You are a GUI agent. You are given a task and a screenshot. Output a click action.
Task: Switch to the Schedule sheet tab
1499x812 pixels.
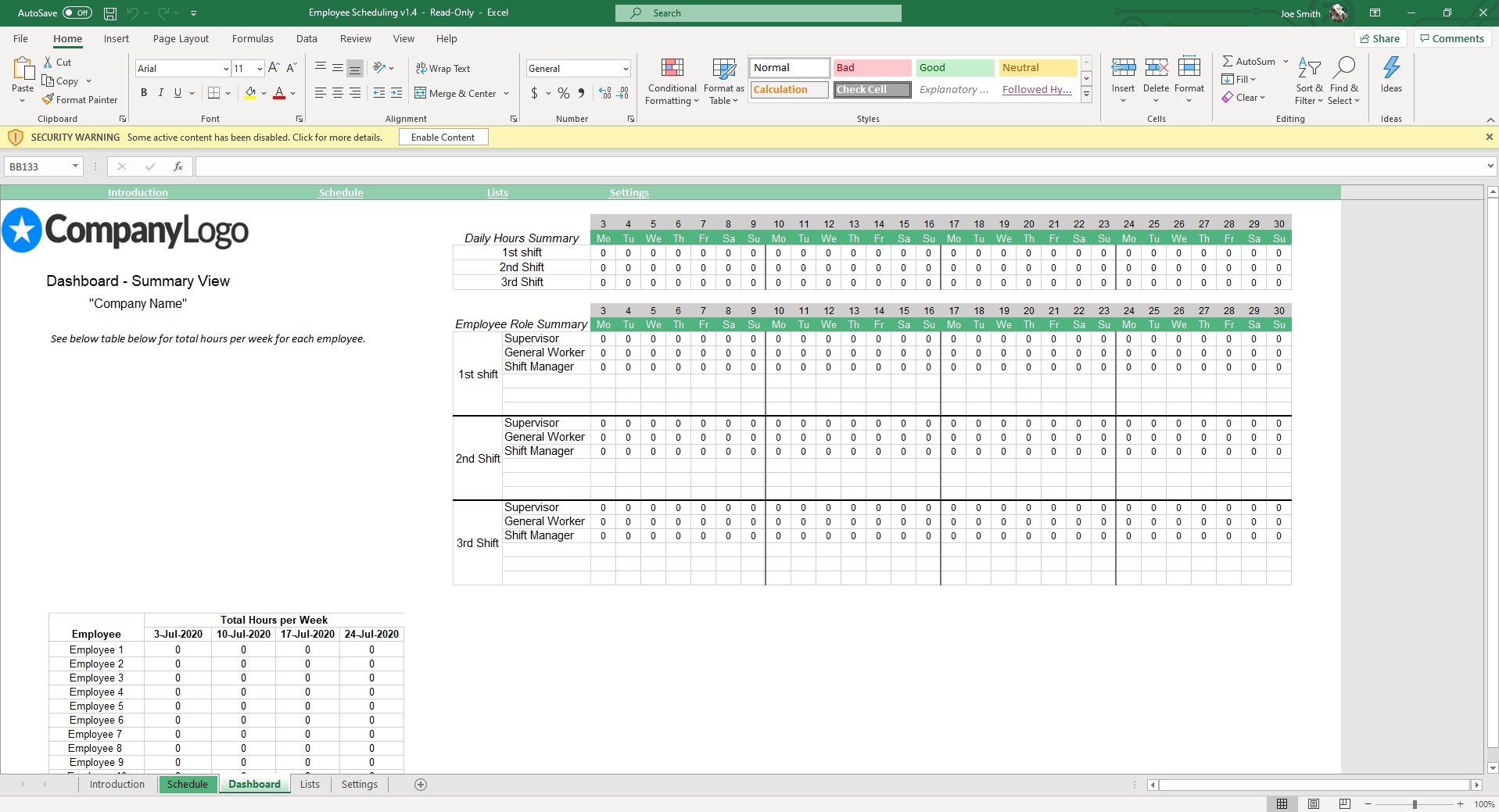188,784
